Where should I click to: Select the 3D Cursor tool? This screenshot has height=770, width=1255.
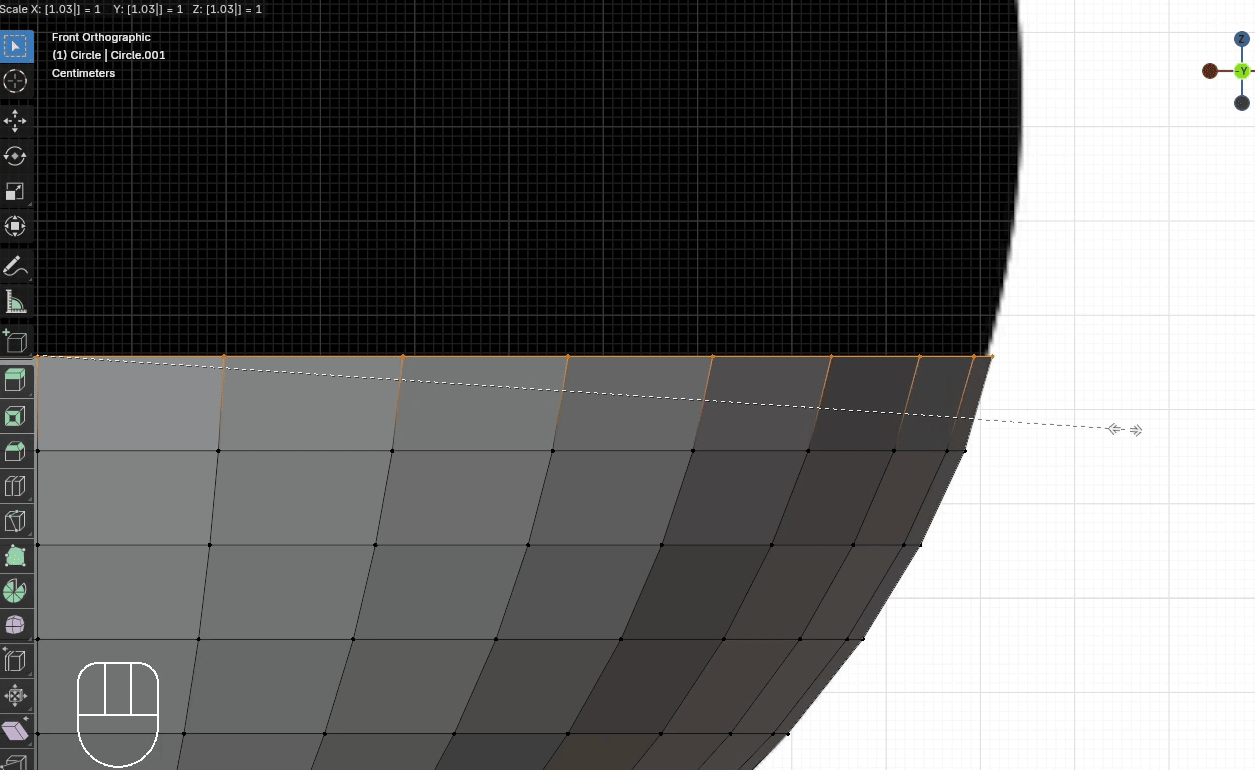click(x=15, y=82)
